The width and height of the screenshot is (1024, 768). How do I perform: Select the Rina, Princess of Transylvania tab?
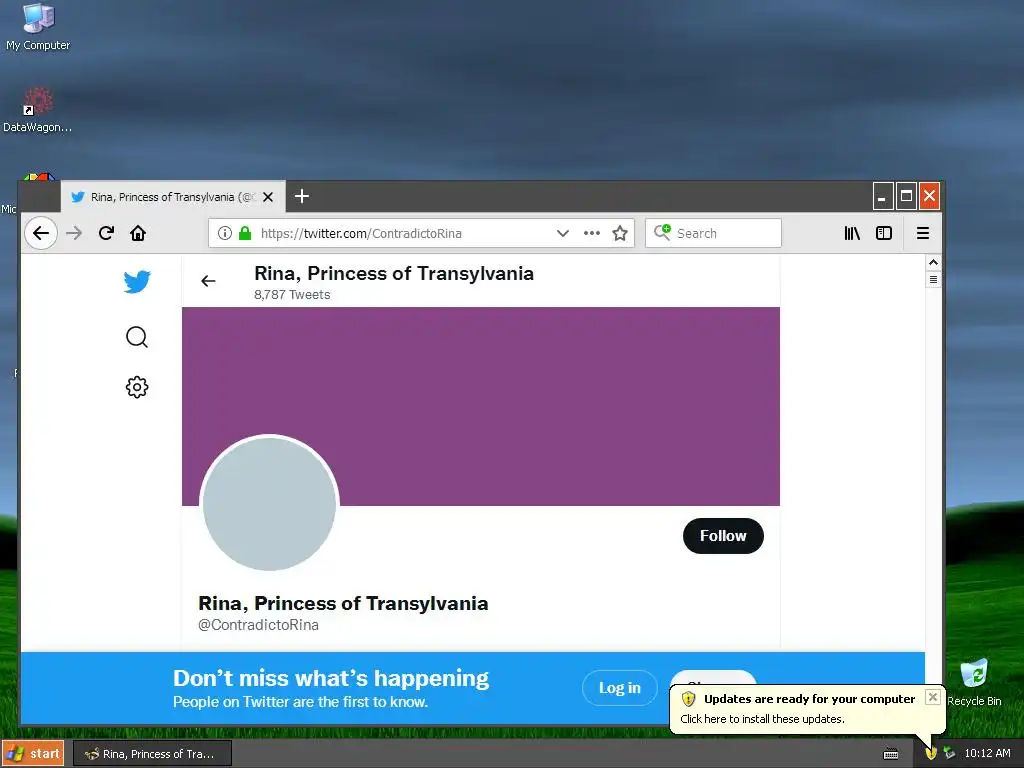pos(173,197)
